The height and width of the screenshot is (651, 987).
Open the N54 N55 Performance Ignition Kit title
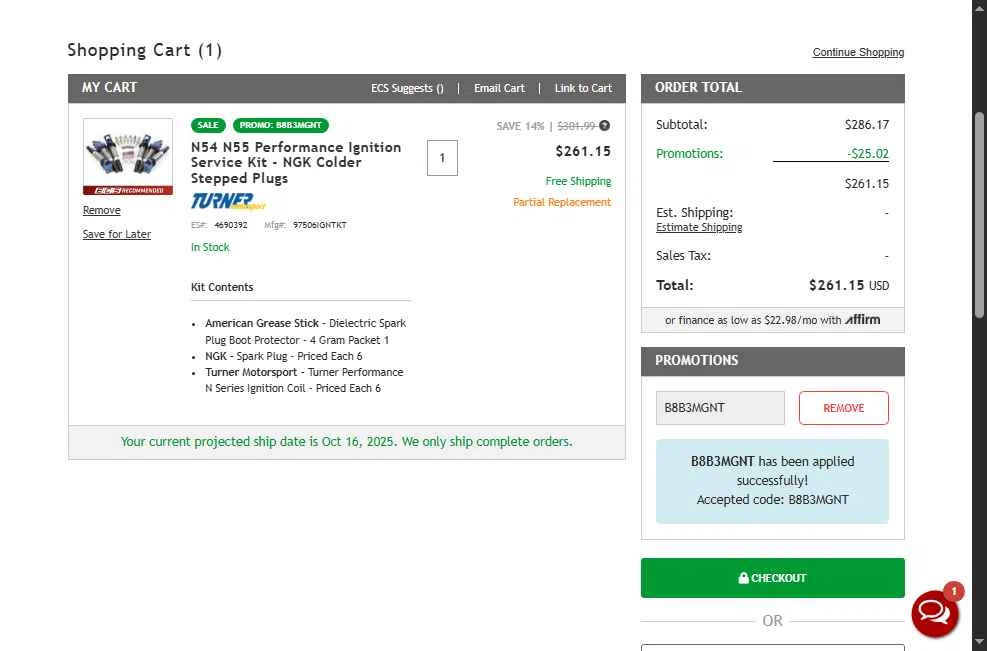296,162
